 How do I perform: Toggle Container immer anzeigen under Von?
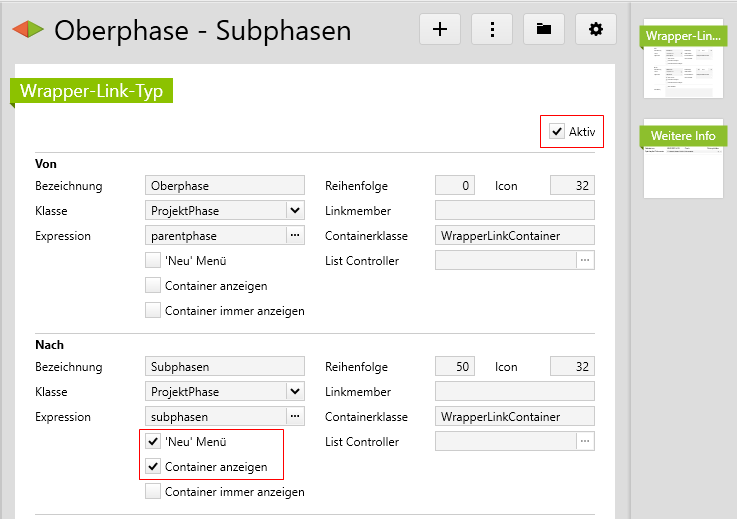[x=153, y=311]
